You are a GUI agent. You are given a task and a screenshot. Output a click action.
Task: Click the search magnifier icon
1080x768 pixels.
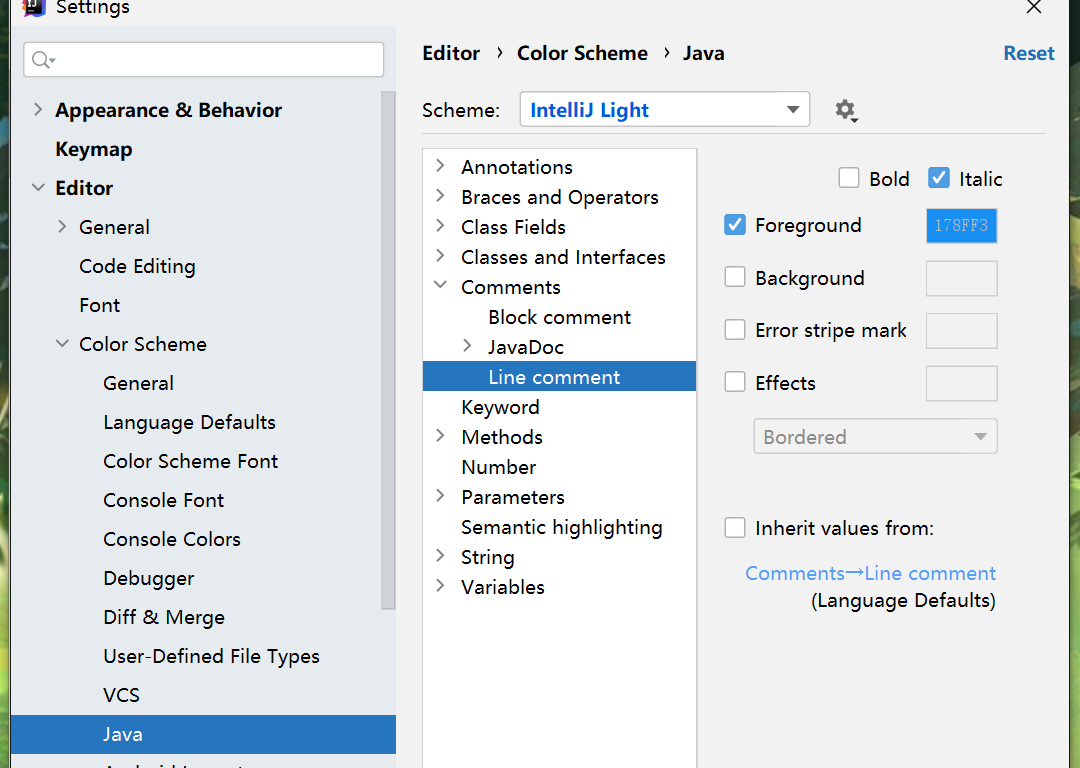click(43, 60)
